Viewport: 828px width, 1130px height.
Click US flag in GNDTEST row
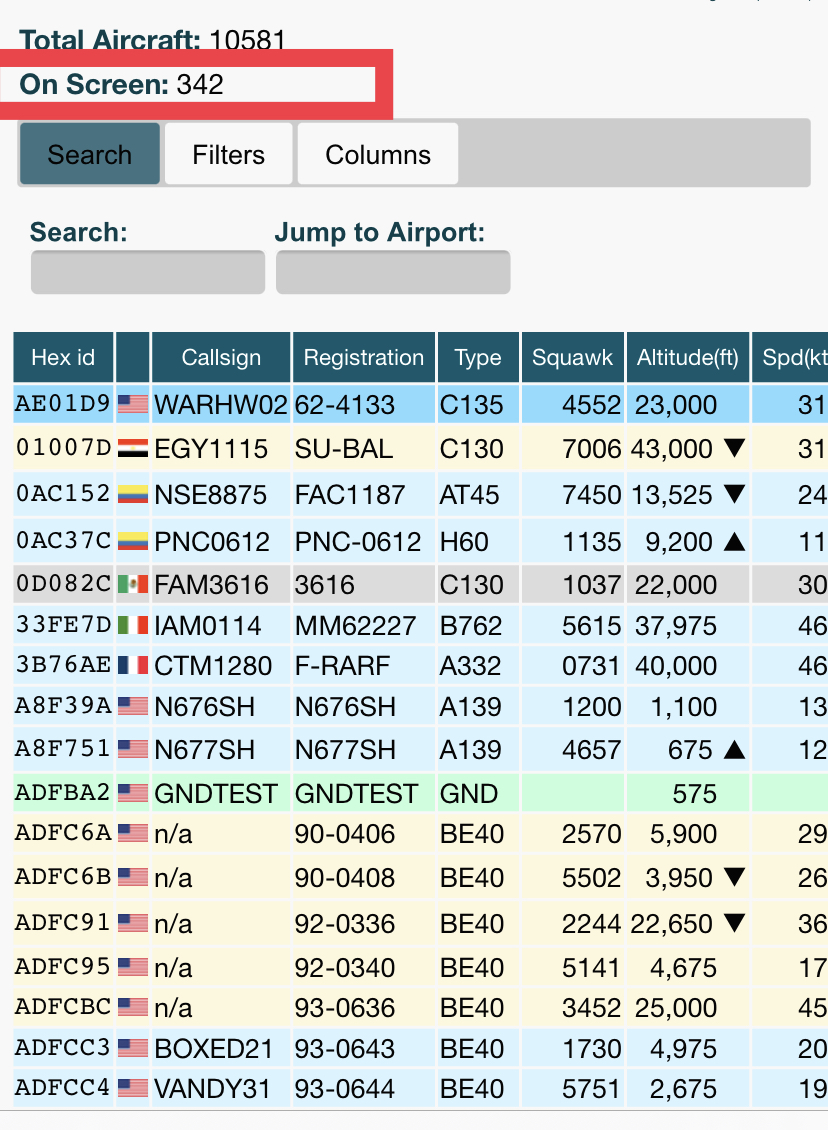[x=133, y=793]
